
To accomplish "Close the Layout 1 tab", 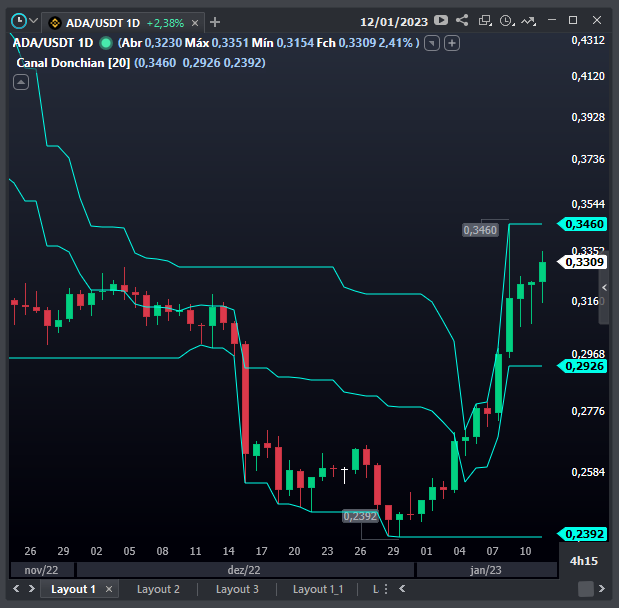I will 109,589.
